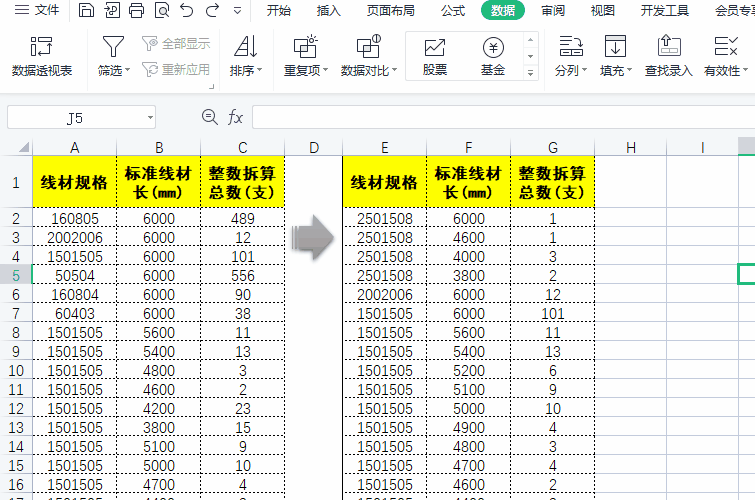Select column A header
This screenshot has width=755, height=500.
(75, 147)
